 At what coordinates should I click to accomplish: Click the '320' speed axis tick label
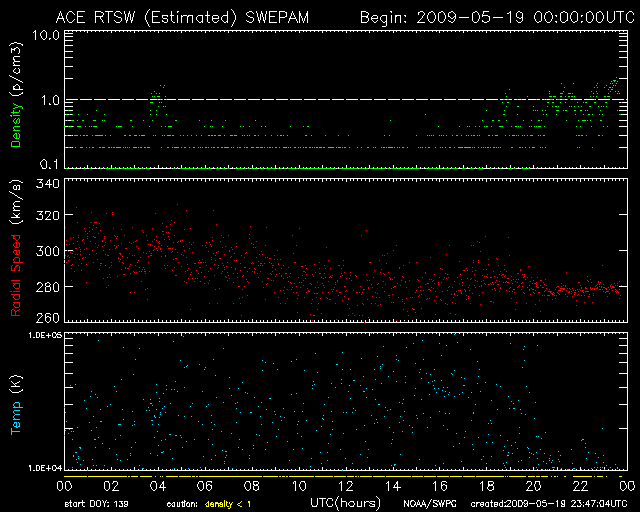tap(47, 215)
